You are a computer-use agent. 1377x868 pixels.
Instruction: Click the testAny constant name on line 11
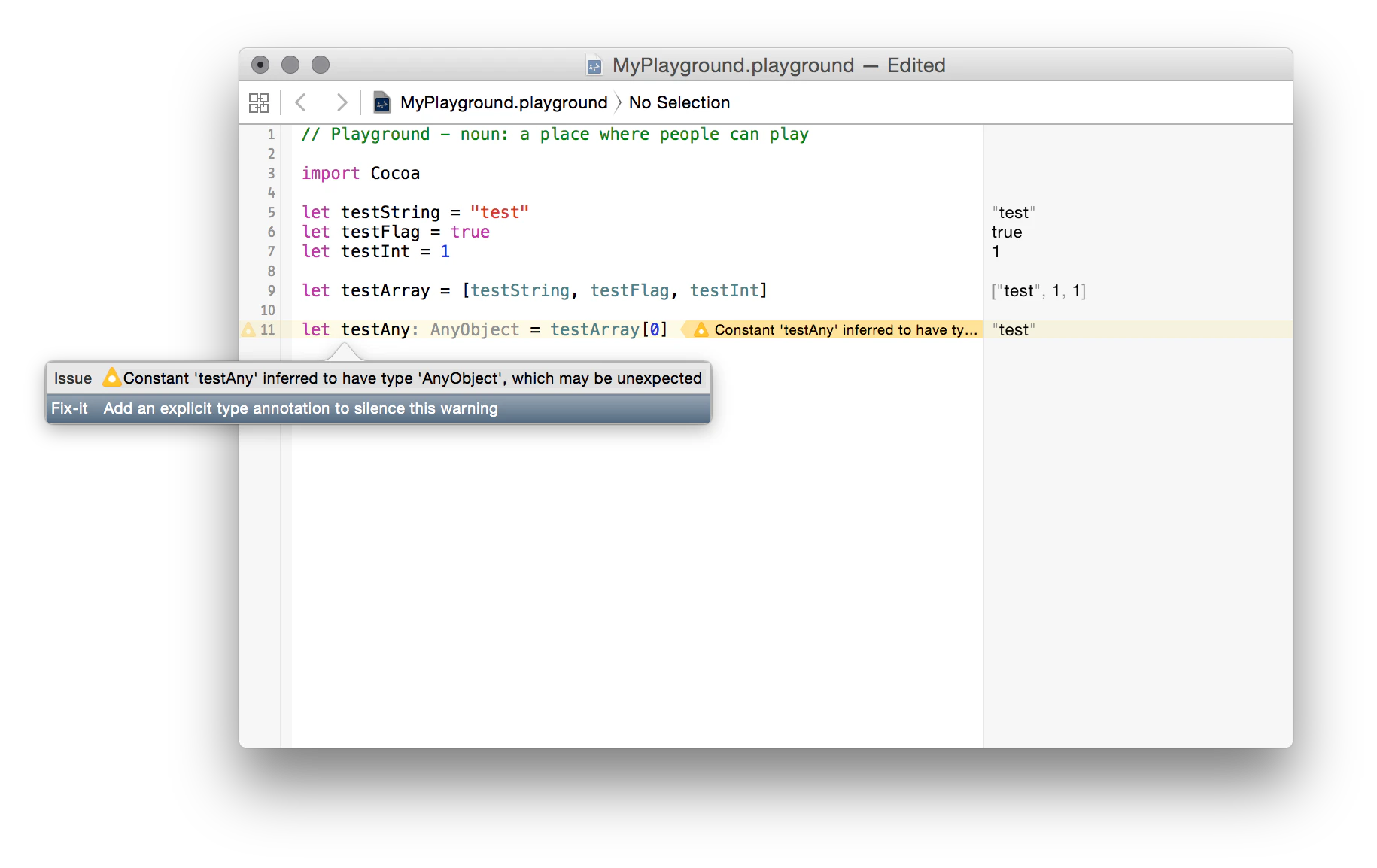pos(375,330)
